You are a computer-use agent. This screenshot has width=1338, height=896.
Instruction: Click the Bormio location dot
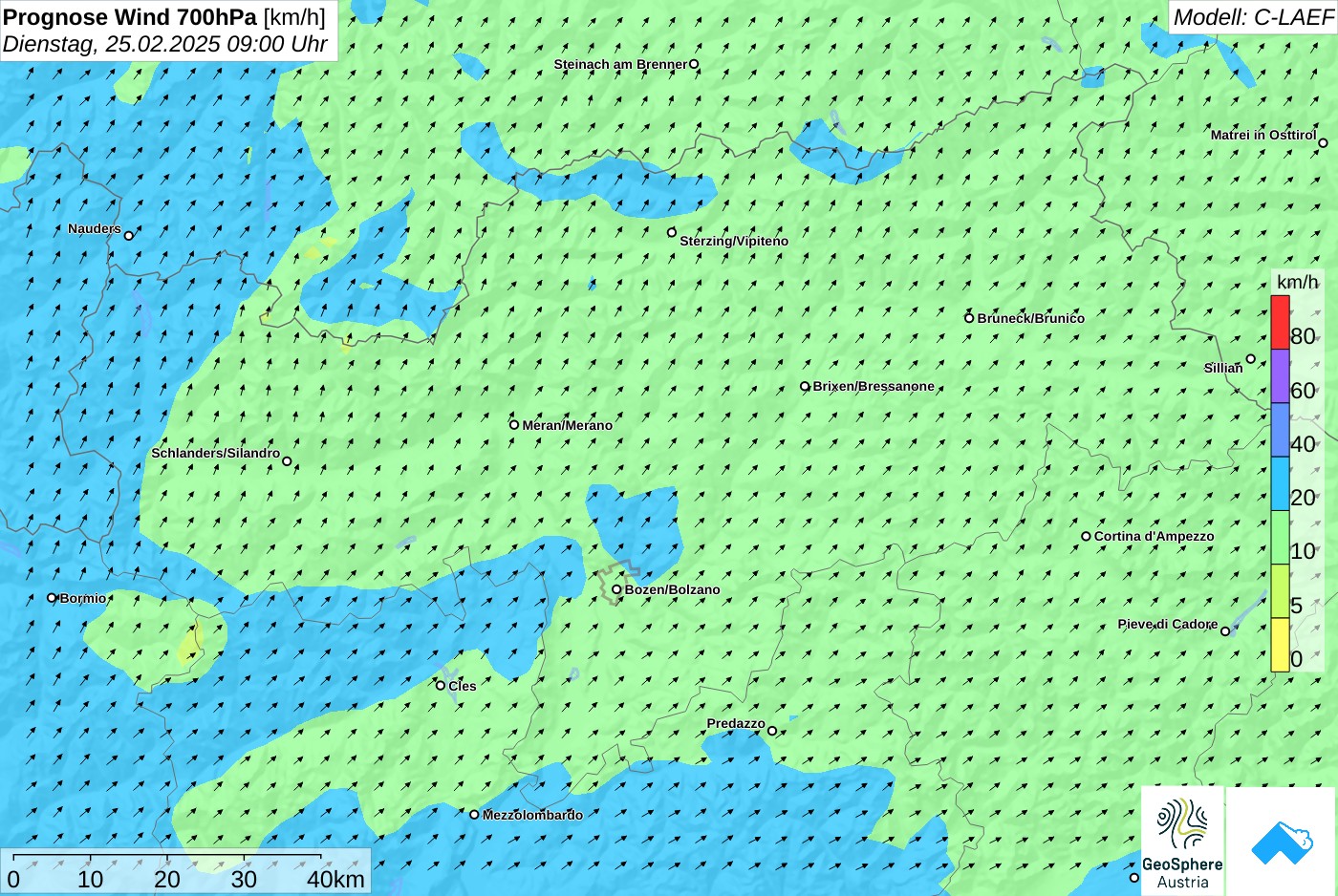click(53, 598)
